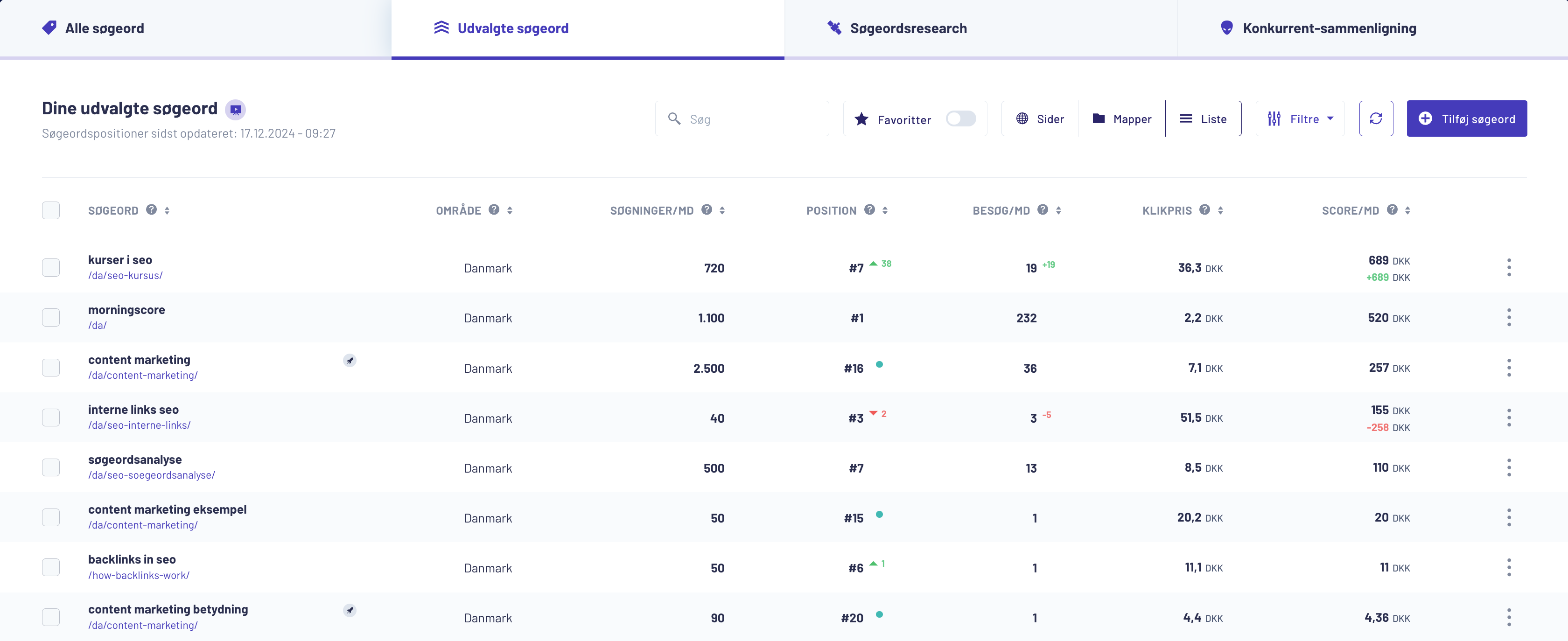Tick checkbox for søgeordsanalyse row
Image resolution: width=1568 pixels, height=641 pixels.
click(50, 467)
